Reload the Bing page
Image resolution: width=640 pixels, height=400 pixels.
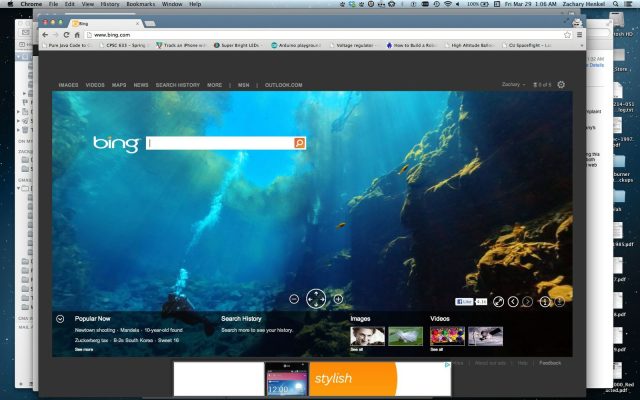tap(66, 35)
